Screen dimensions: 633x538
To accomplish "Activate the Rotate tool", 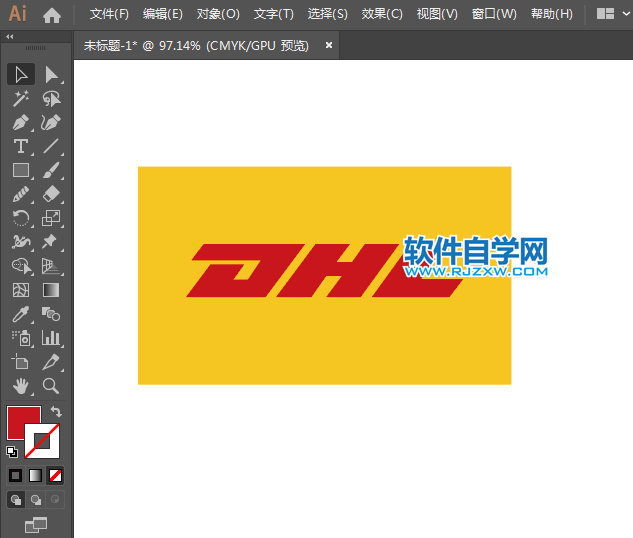I will click(21, 218).
